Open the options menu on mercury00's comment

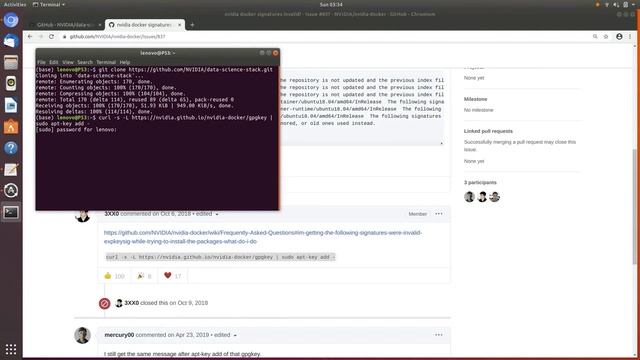click(439, 335)
